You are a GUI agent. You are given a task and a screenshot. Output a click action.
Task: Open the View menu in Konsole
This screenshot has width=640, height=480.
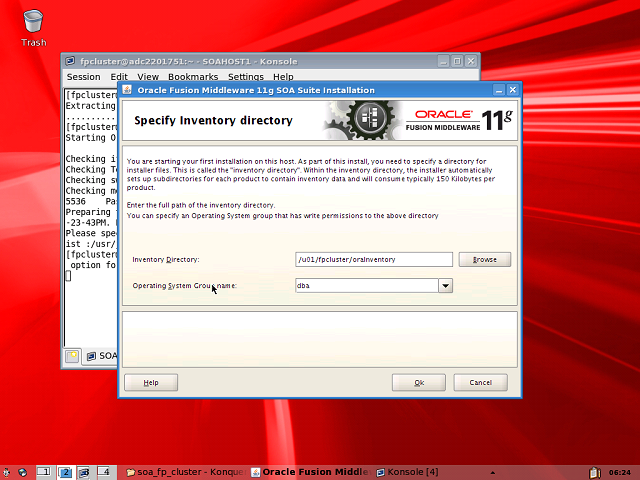[148, 77]
